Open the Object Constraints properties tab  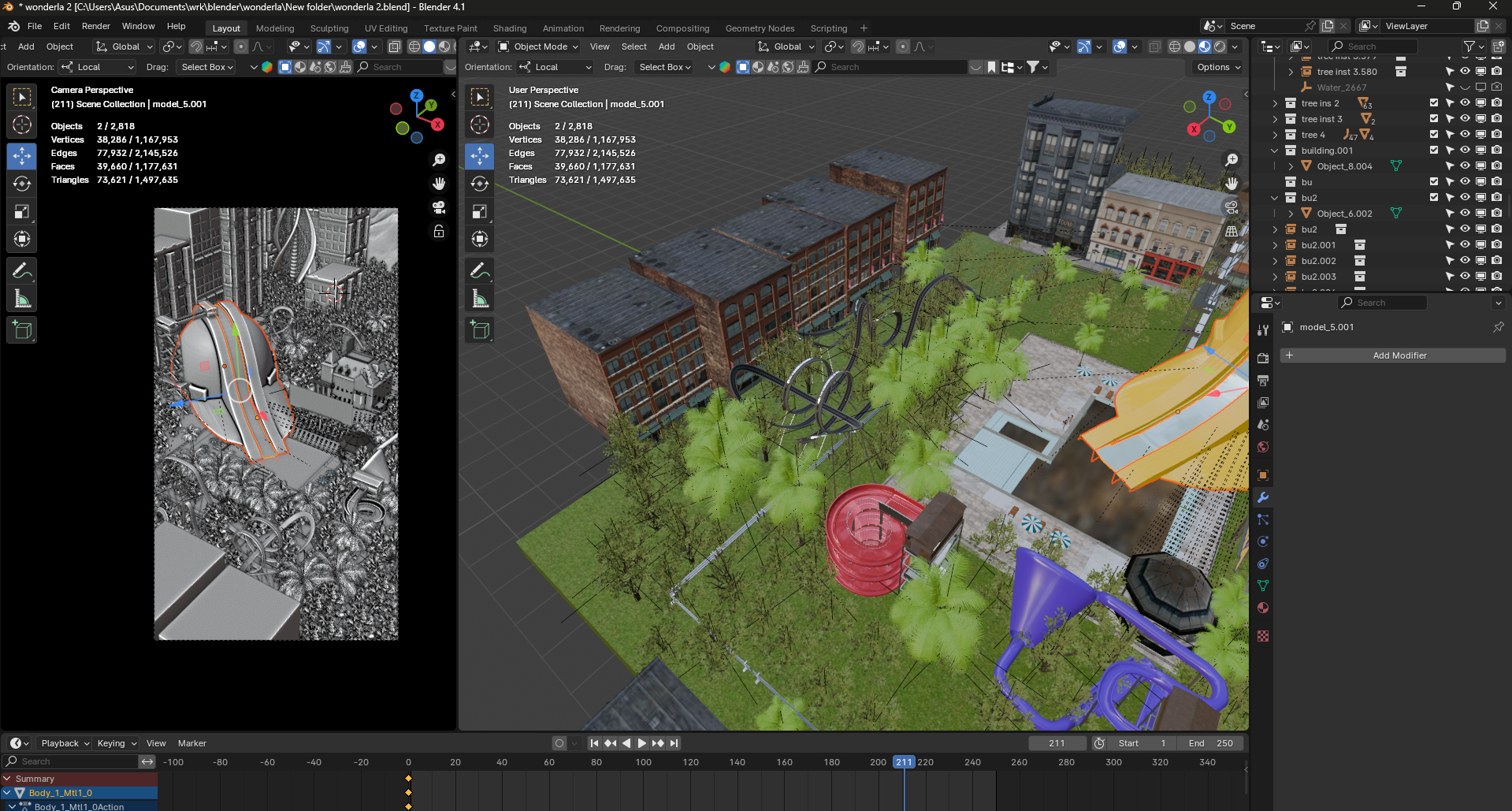1263,564
